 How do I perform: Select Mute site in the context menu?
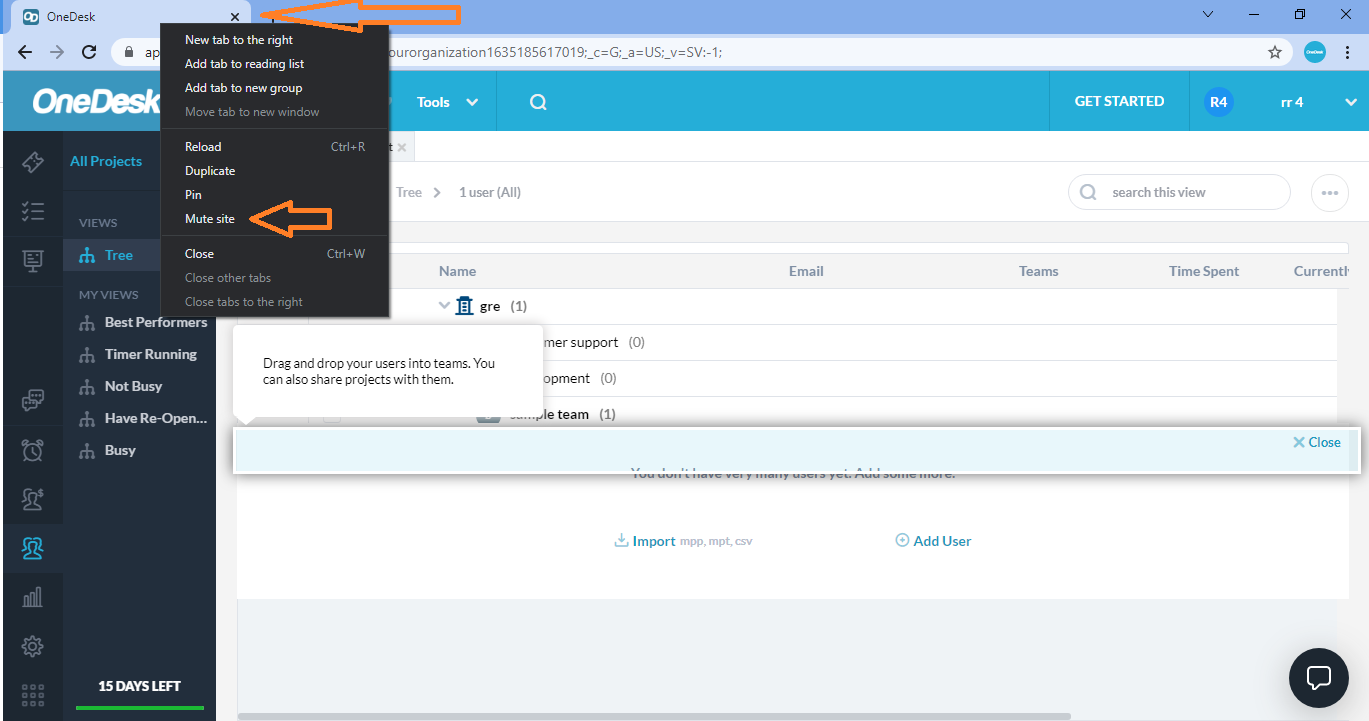pyautogui.click(x=210, y=219)
